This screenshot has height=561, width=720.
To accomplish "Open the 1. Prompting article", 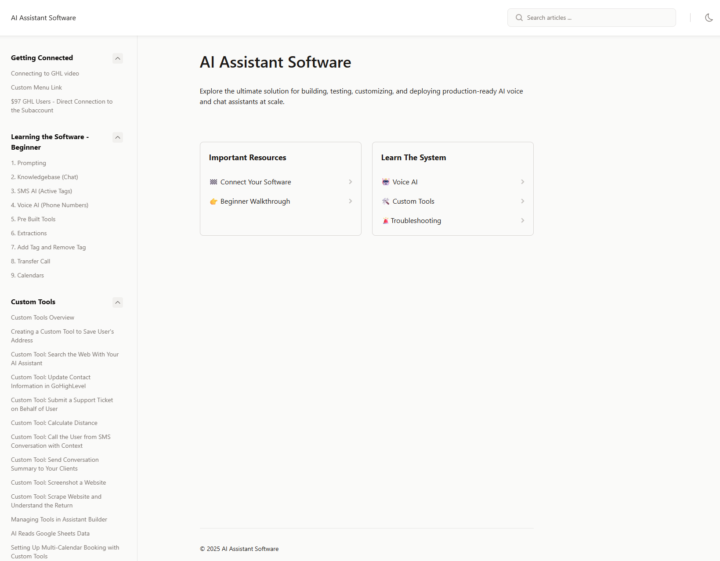I will pos(28,163).
